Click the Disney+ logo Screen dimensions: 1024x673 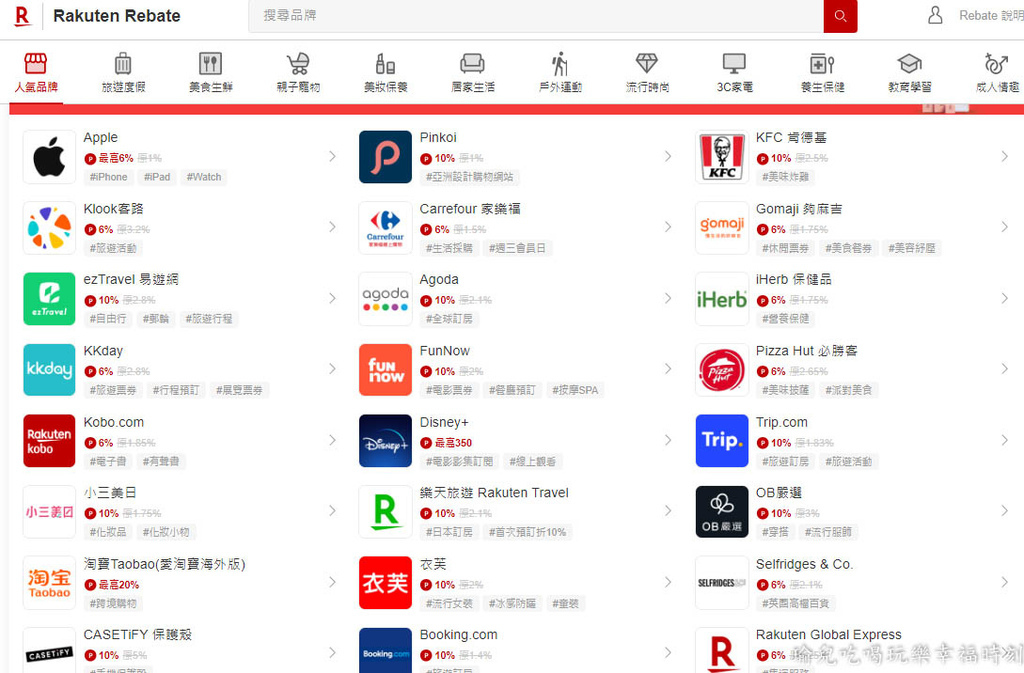tap(385, 441)
